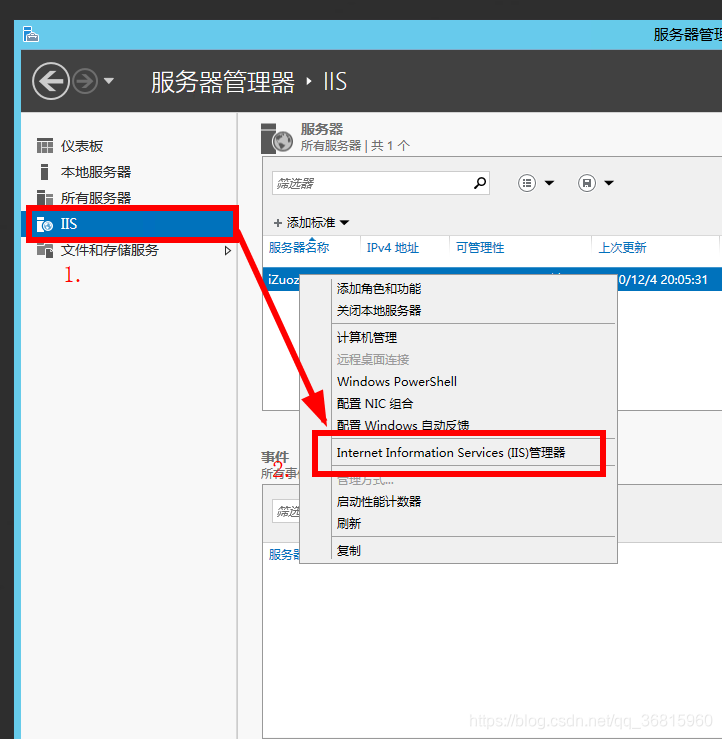
Task: Choose 复制 from context menu
Action: [x=349, y=550]
